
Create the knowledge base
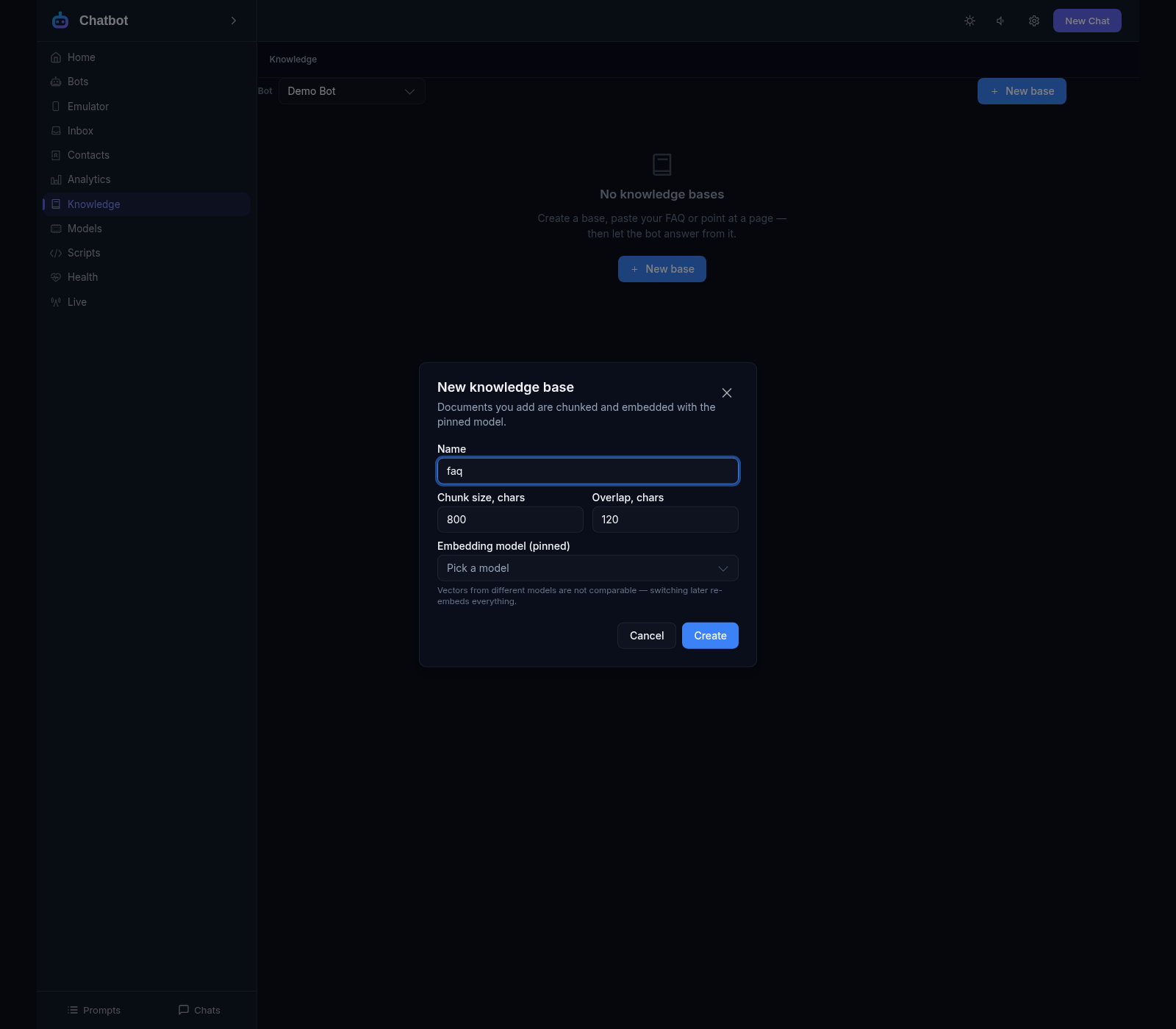tap(710, 636)
